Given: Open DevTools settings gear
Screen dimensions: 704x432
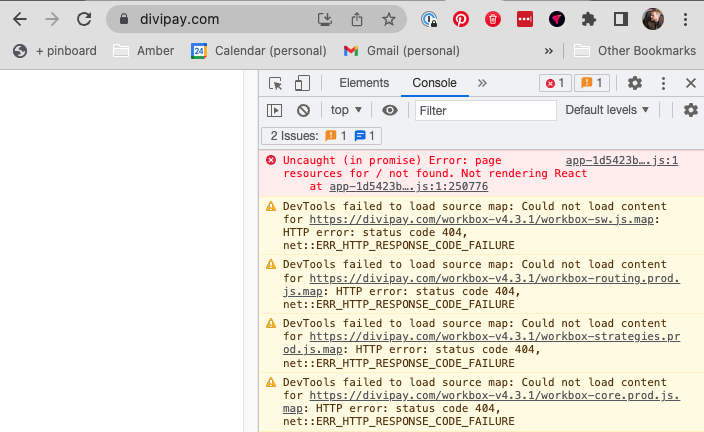Looking at the screenshot, I should (634, 83).
